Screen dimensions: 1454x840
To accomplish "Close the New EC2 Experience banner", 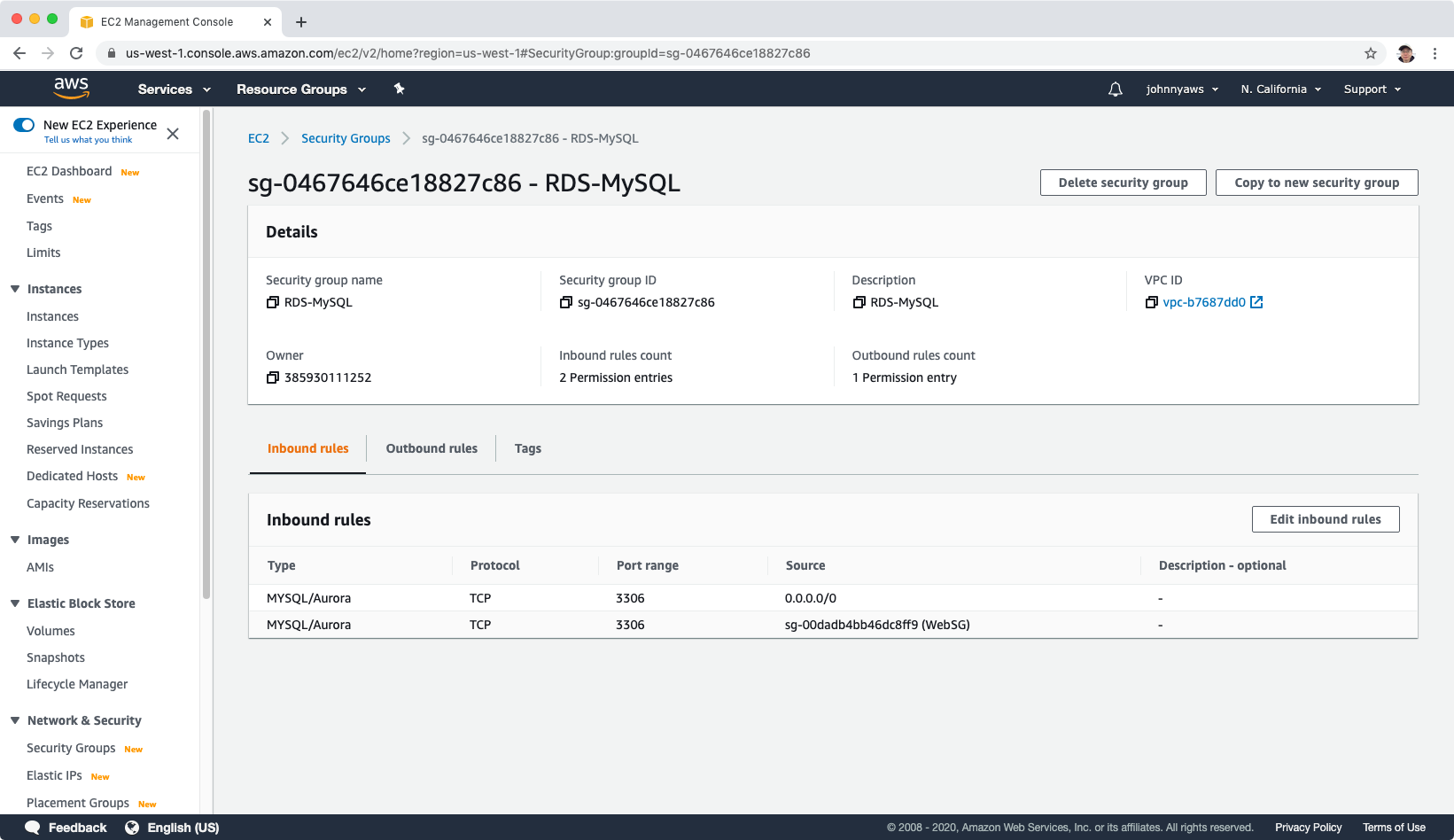I will (x=173, y=134).
